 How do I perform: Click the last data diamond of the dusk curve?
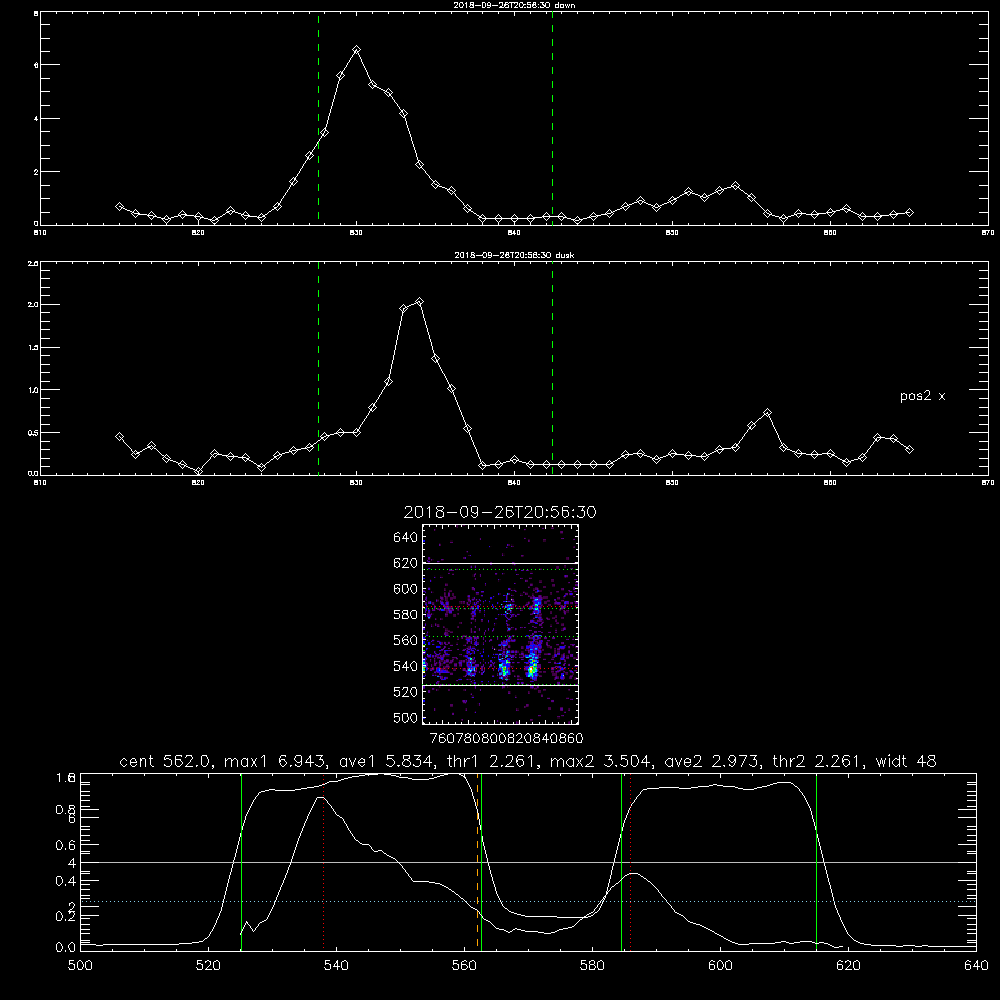point(909,450)
